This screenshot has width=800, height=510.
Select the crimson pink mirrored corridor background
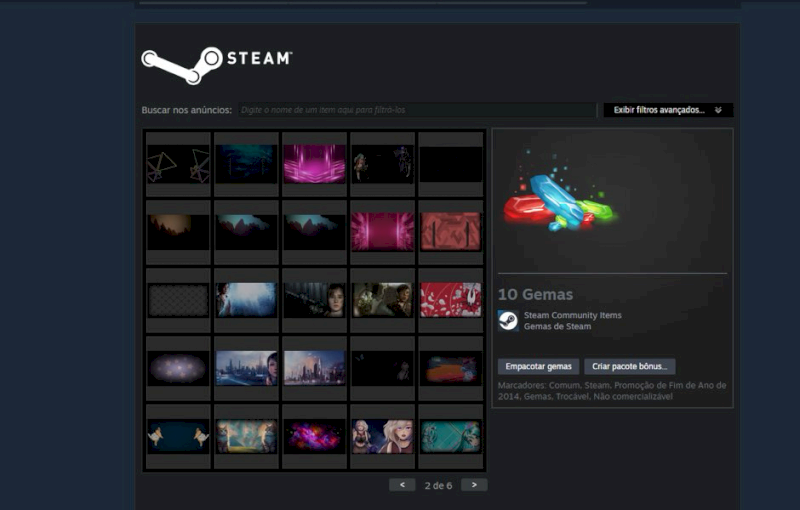pyautogui.click(x=383, y=232)
